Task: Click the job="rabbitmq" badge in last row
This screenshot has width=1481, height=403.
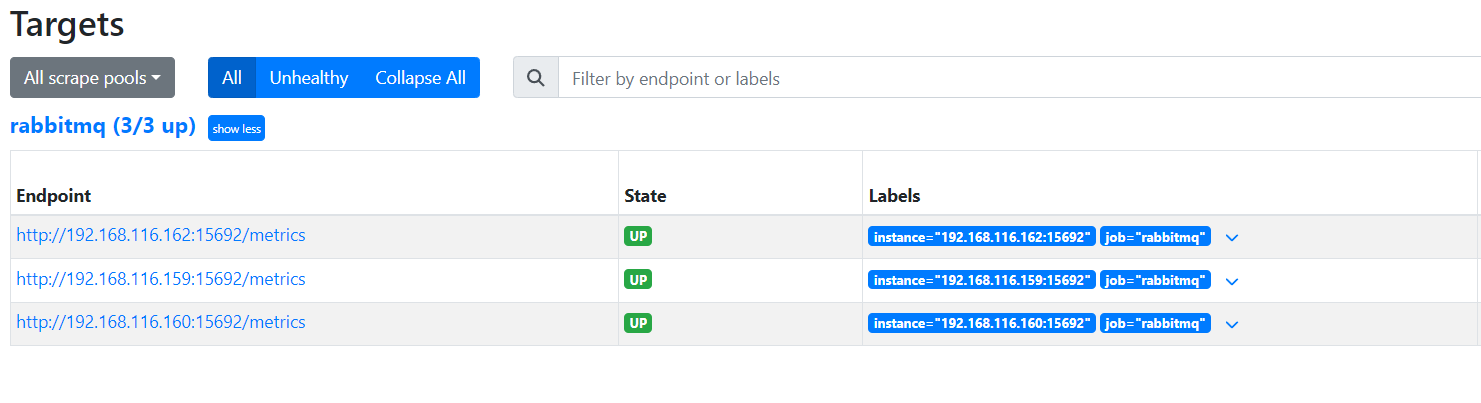Action: point(1155,323)
